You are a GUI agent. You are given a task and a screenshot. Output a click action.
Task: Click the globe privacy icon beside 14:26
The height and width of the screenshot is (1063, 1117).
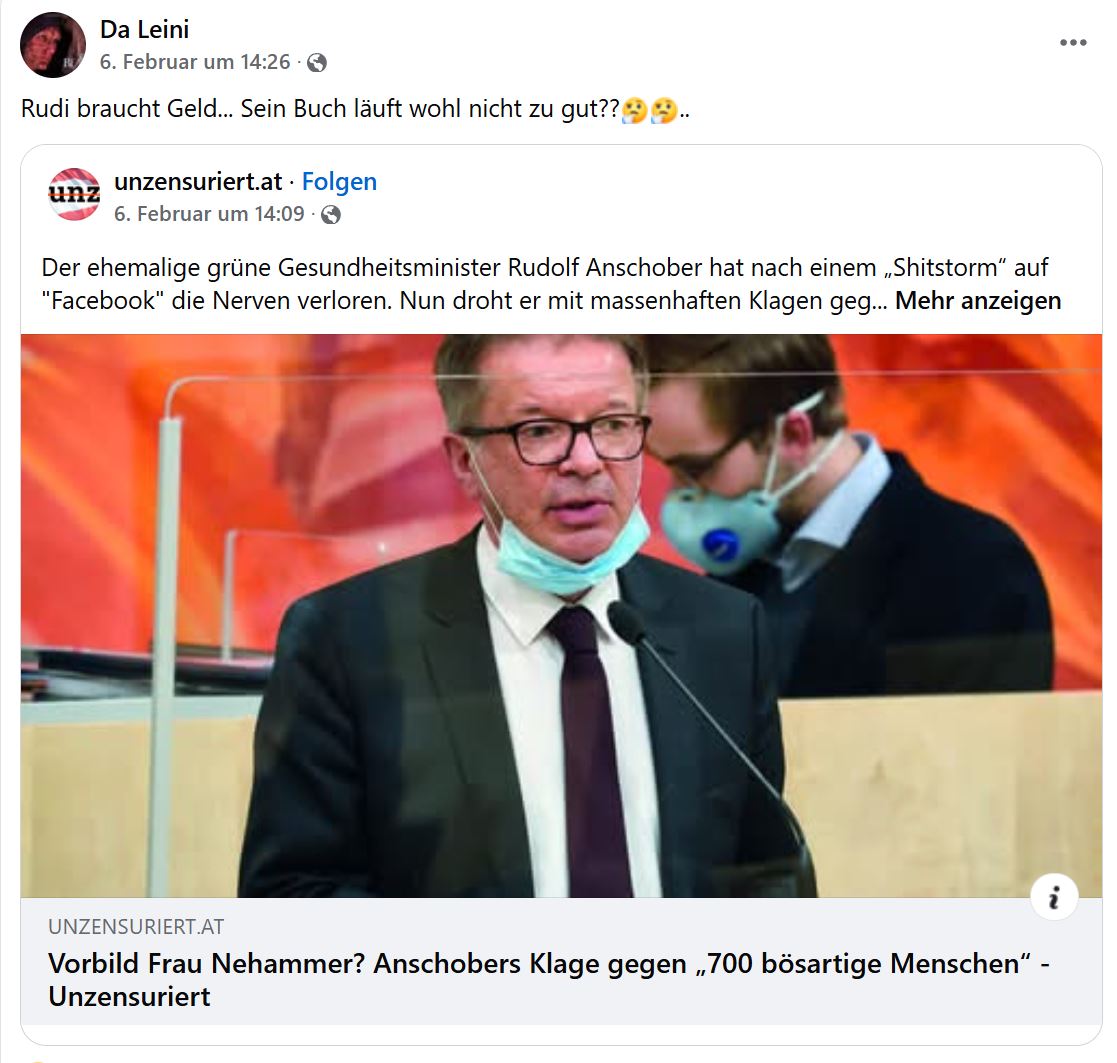pyautogui.click(x=316, y=63)
